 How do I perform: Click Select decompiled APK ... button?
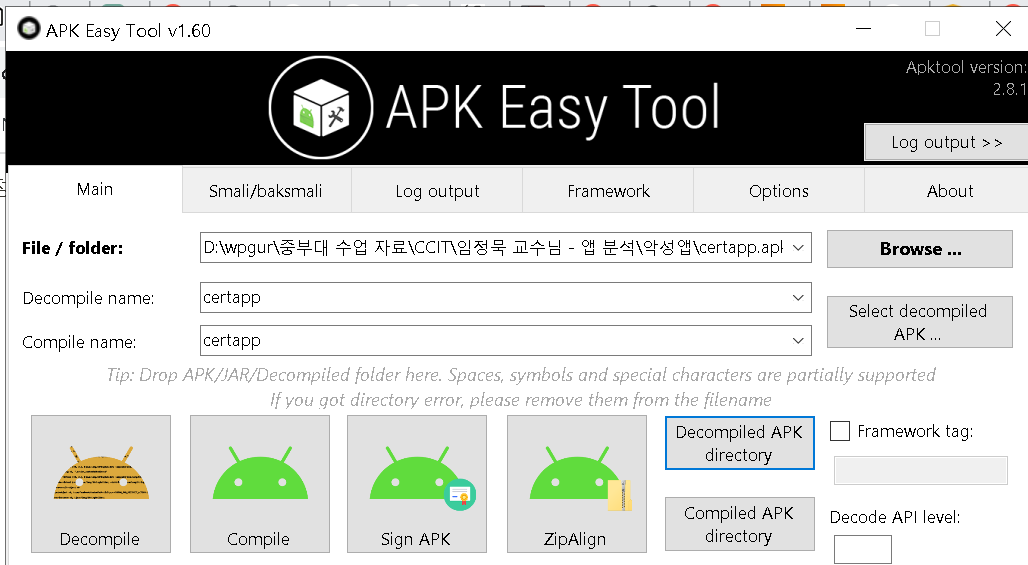(920, 322)
